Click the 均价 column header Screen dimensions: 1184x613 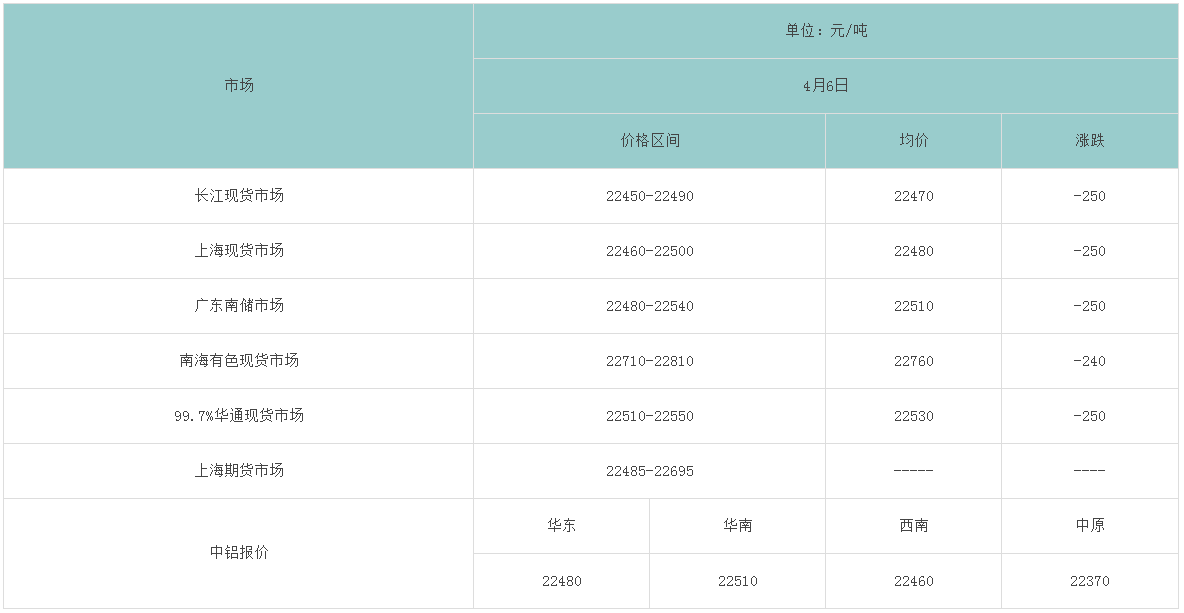tap(914, 141)
